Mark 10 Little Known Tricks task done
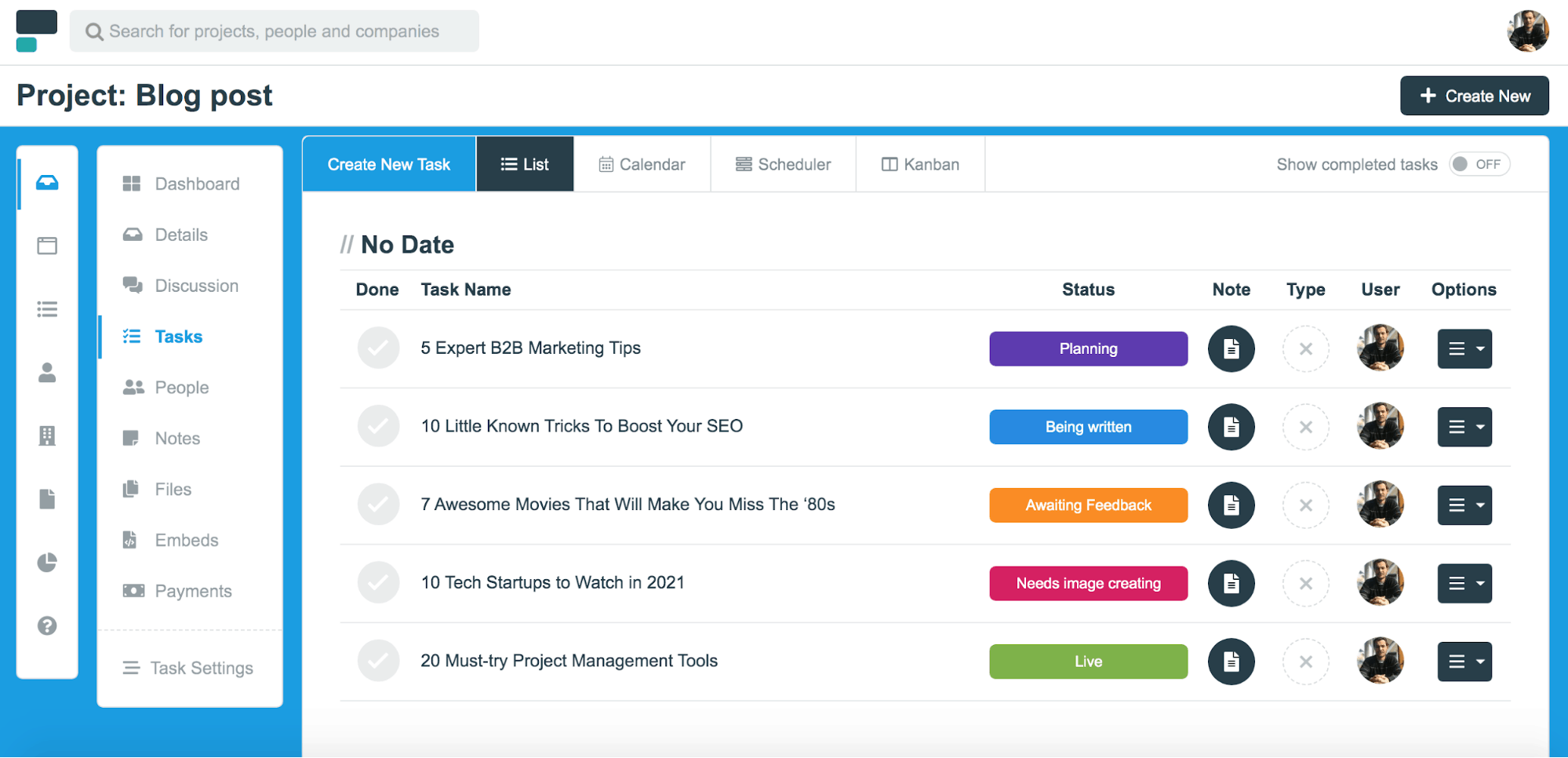 pyautogui.click(x=378, y=426)
